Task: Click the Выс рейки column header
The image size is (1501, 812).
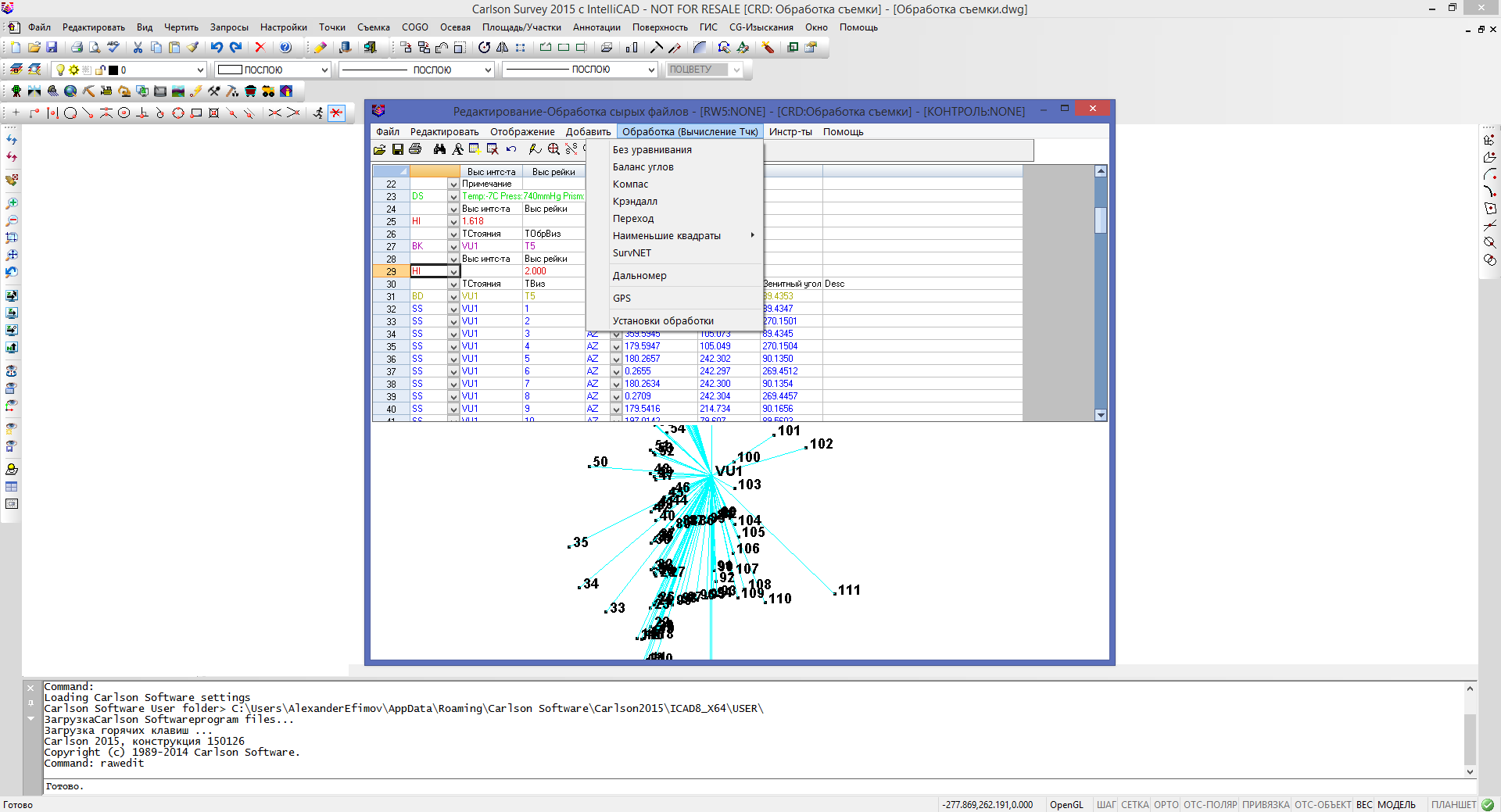Action: point(553,172)
